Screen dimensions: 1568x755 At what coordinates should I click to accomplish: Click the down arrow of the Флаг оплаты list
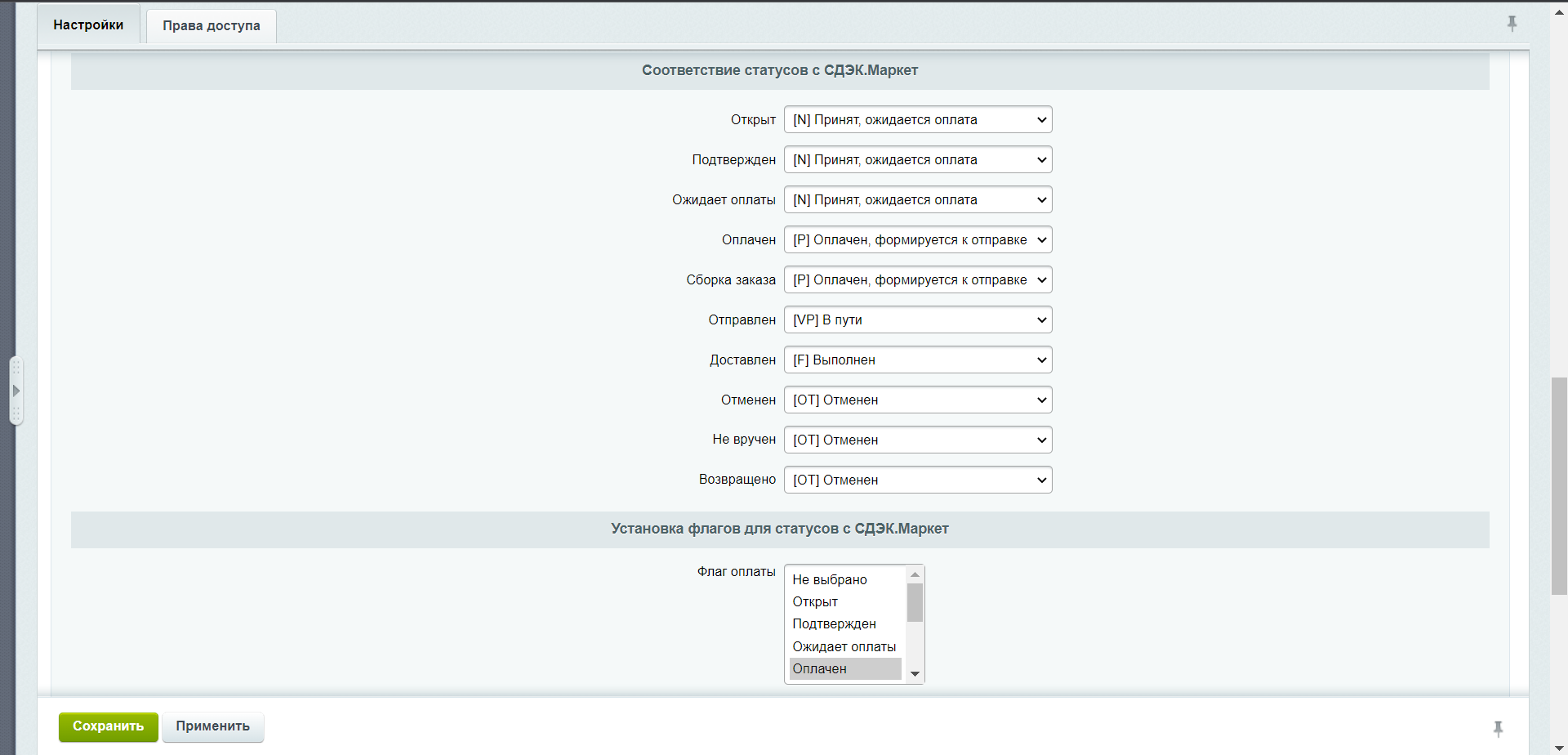(x=915, y=674)
